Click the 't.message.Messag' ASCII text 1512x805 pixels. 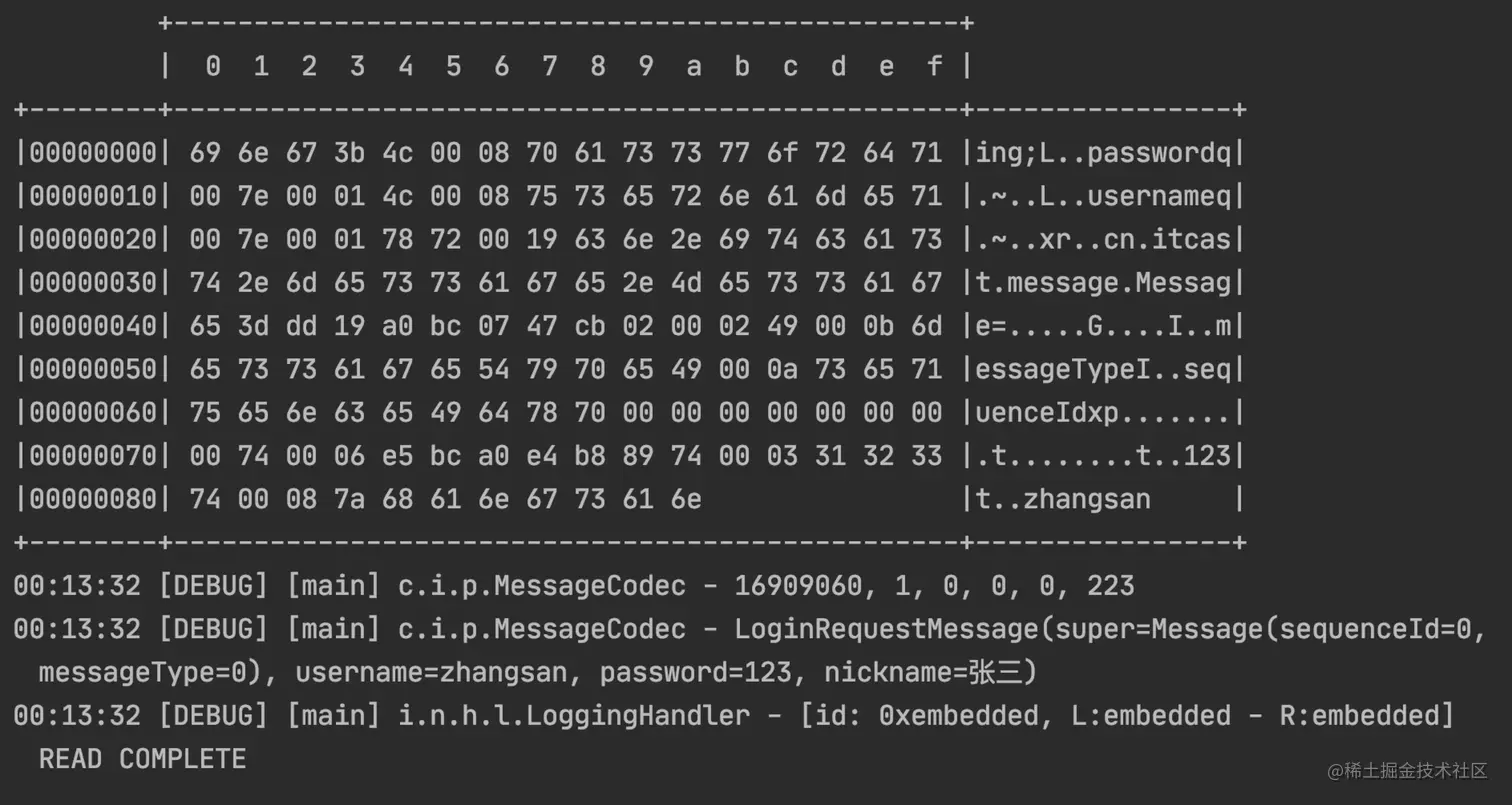tap(1103, 282)
